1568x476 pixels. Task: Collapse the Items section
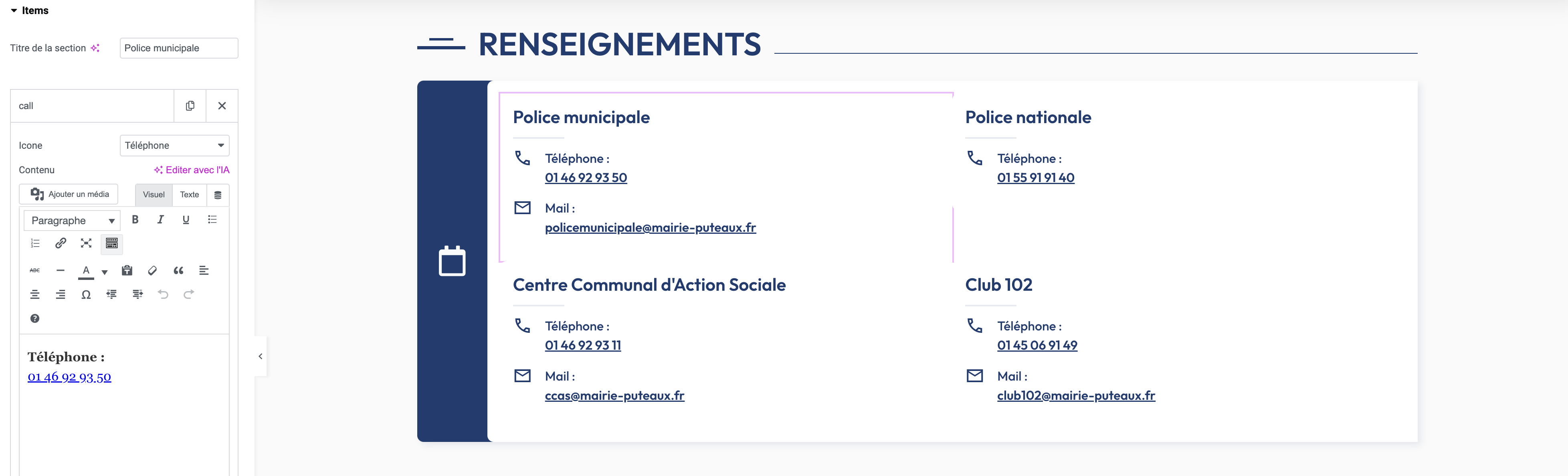tap(14, 10)
